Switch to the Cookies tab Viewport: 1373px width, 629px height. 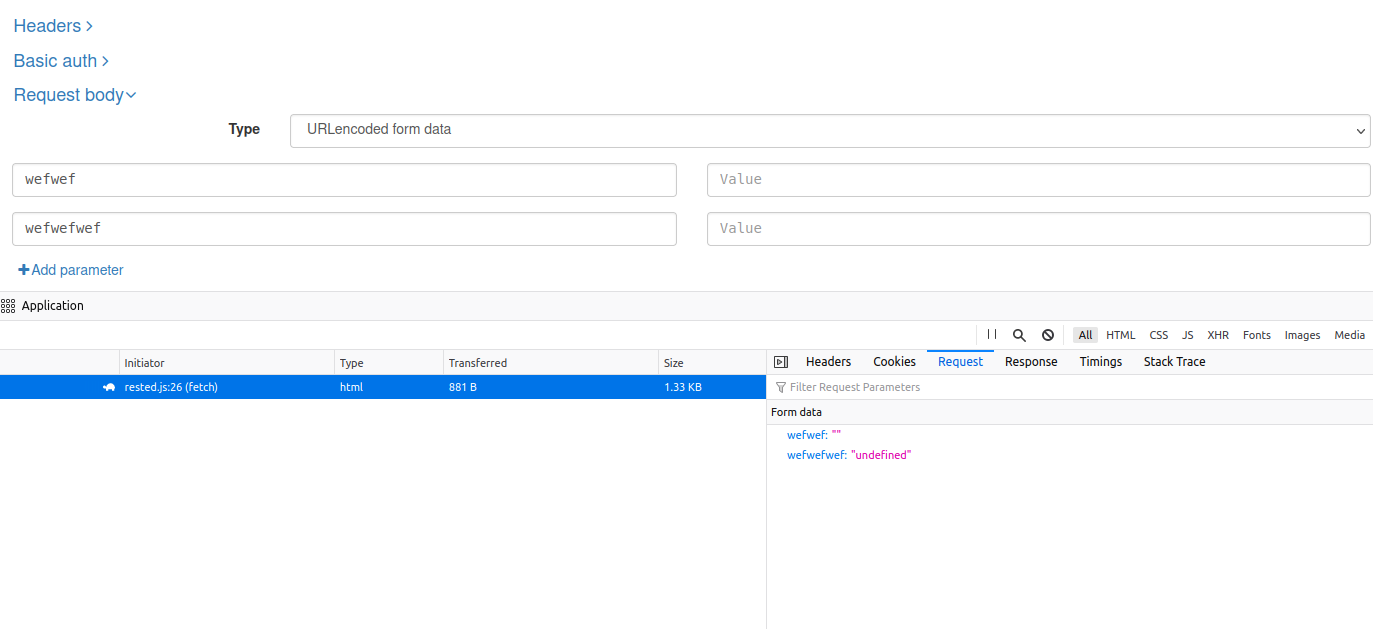[x=894, y=362]
